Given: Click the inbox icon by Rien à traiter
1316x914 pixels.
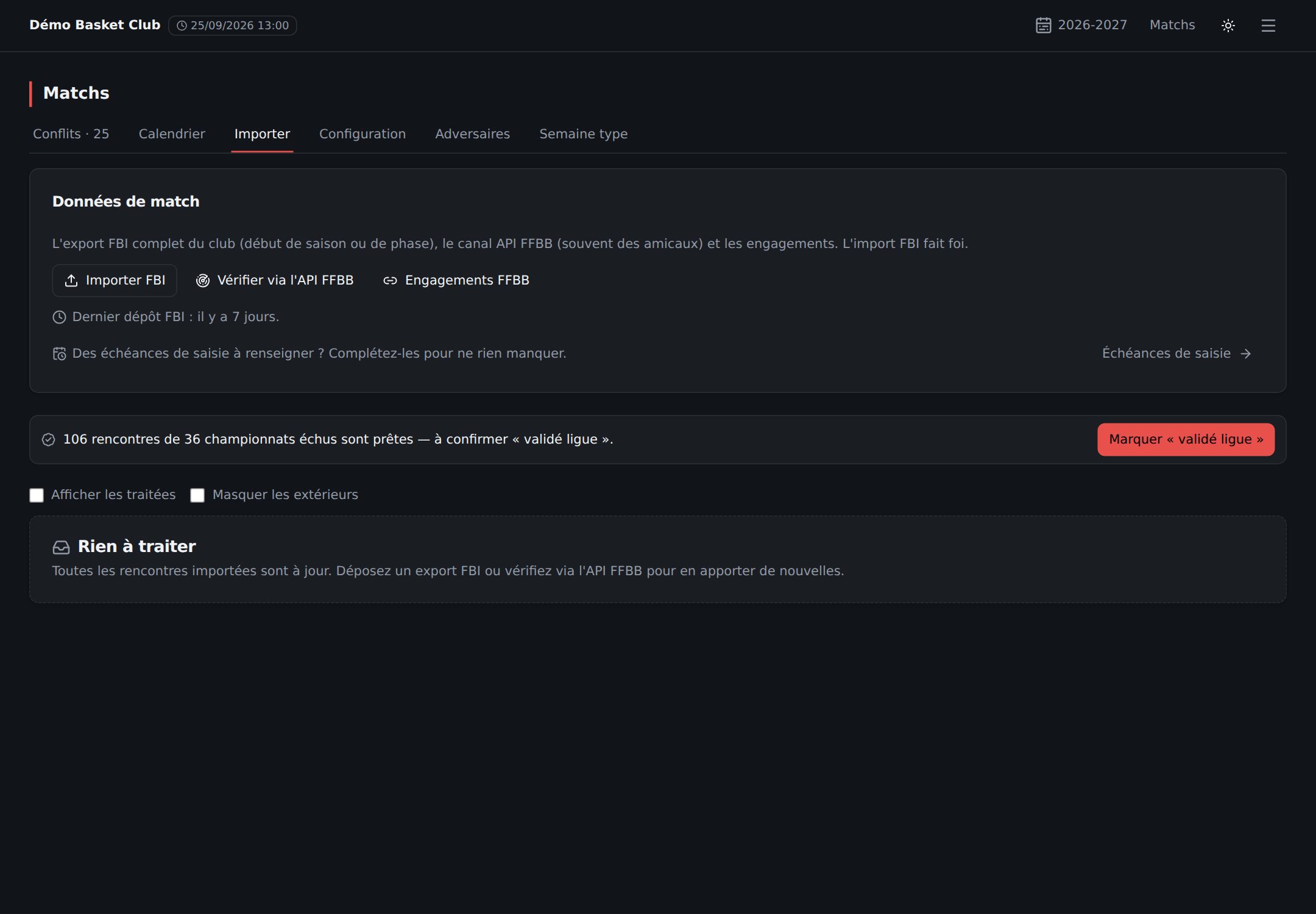Looking at the screenshot, I should pos(61,547).
